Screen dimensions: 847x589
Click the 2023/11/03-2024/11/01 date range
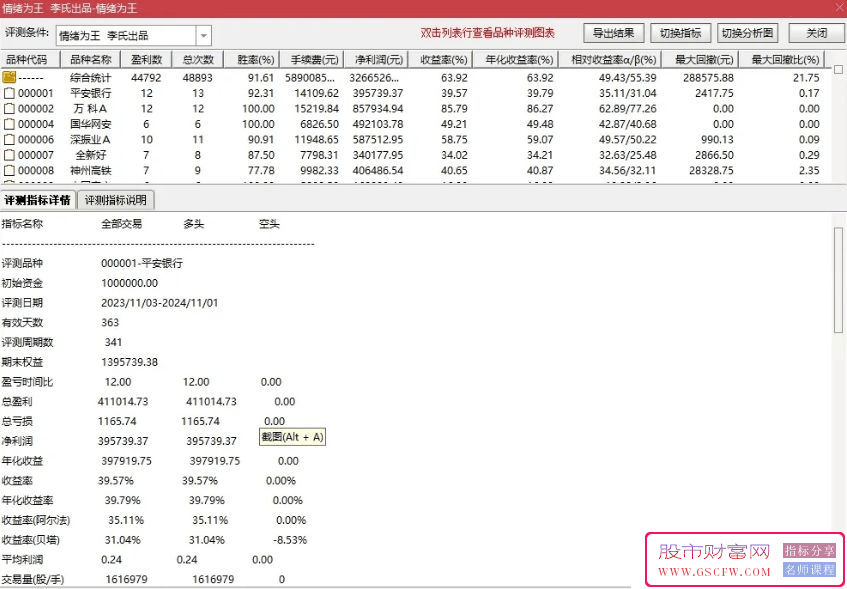pyautogui.click(x=160, y=303)
